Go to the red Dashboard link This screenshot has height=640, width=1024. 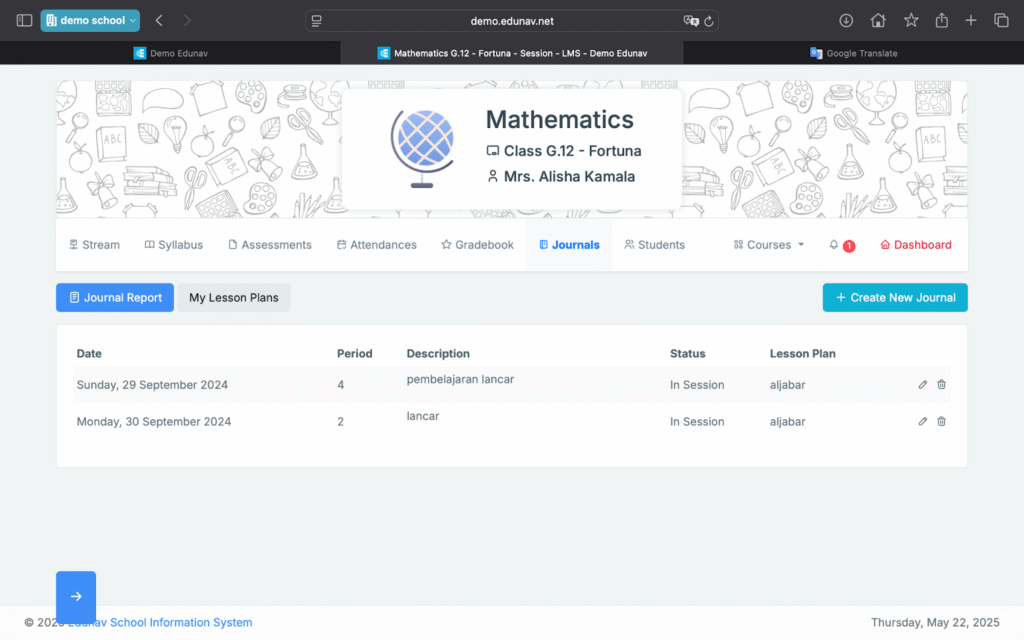point(915,245)
